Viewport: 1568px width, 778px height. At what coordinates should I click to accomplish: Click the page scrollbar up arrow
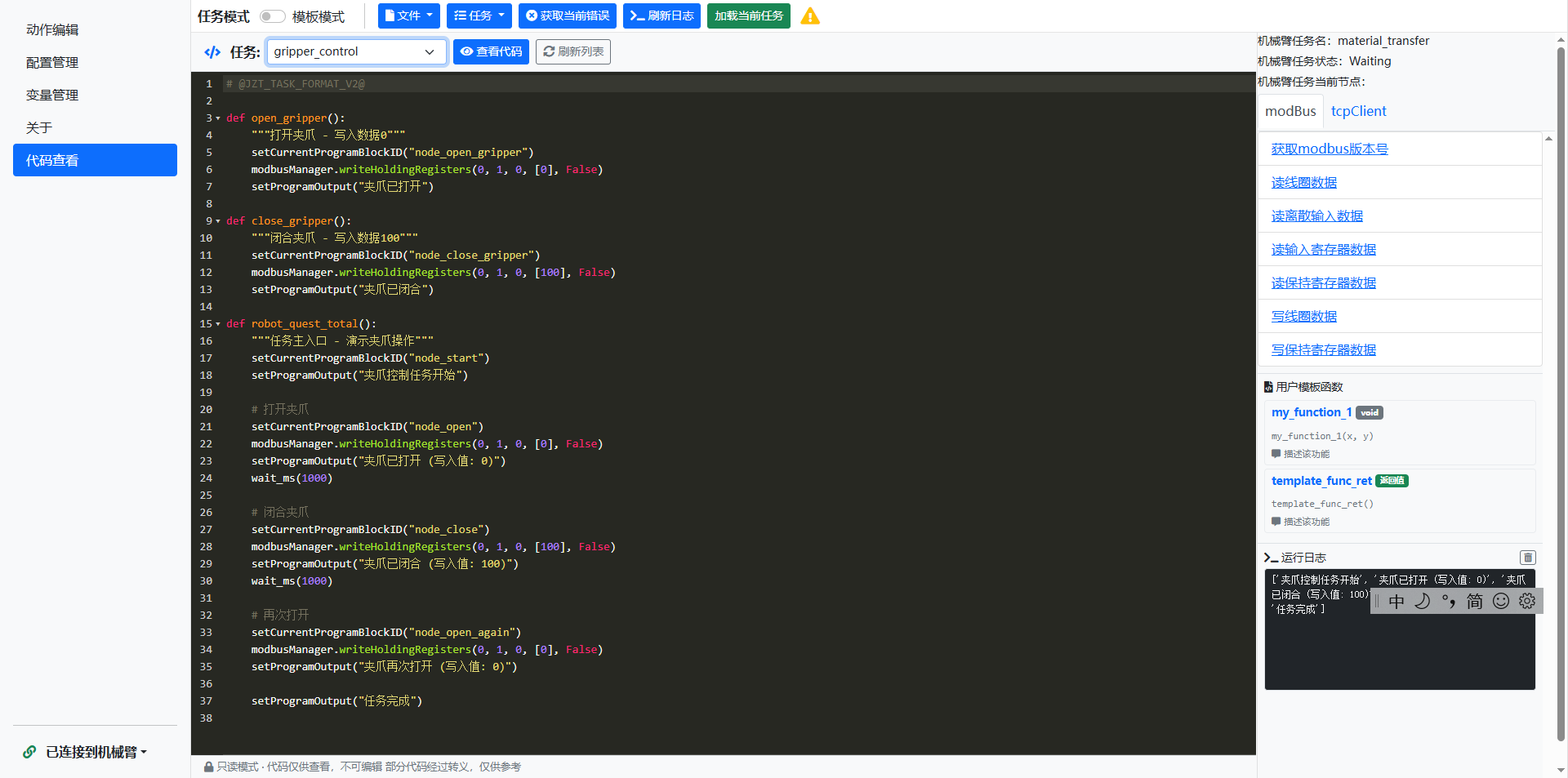pyautogui.click(x=1561, y=38)
